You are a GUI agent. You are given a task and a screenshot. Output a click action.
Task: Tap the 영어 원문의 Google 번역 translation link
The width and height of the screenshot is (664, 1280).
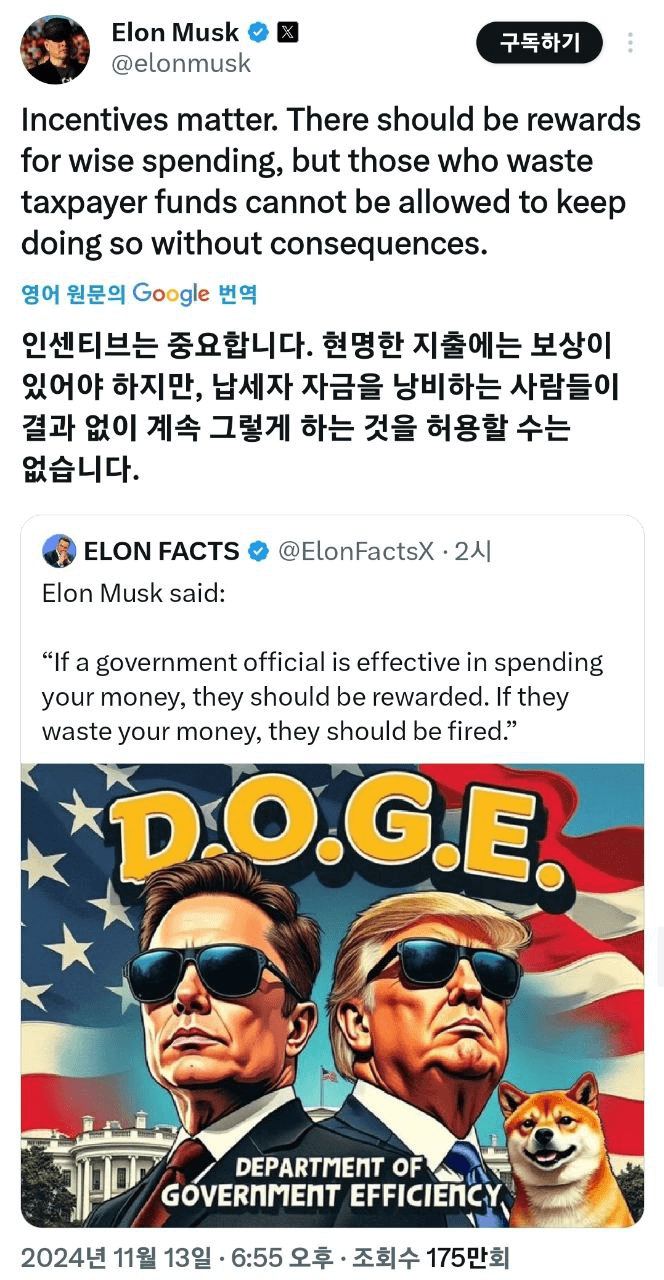139,294
